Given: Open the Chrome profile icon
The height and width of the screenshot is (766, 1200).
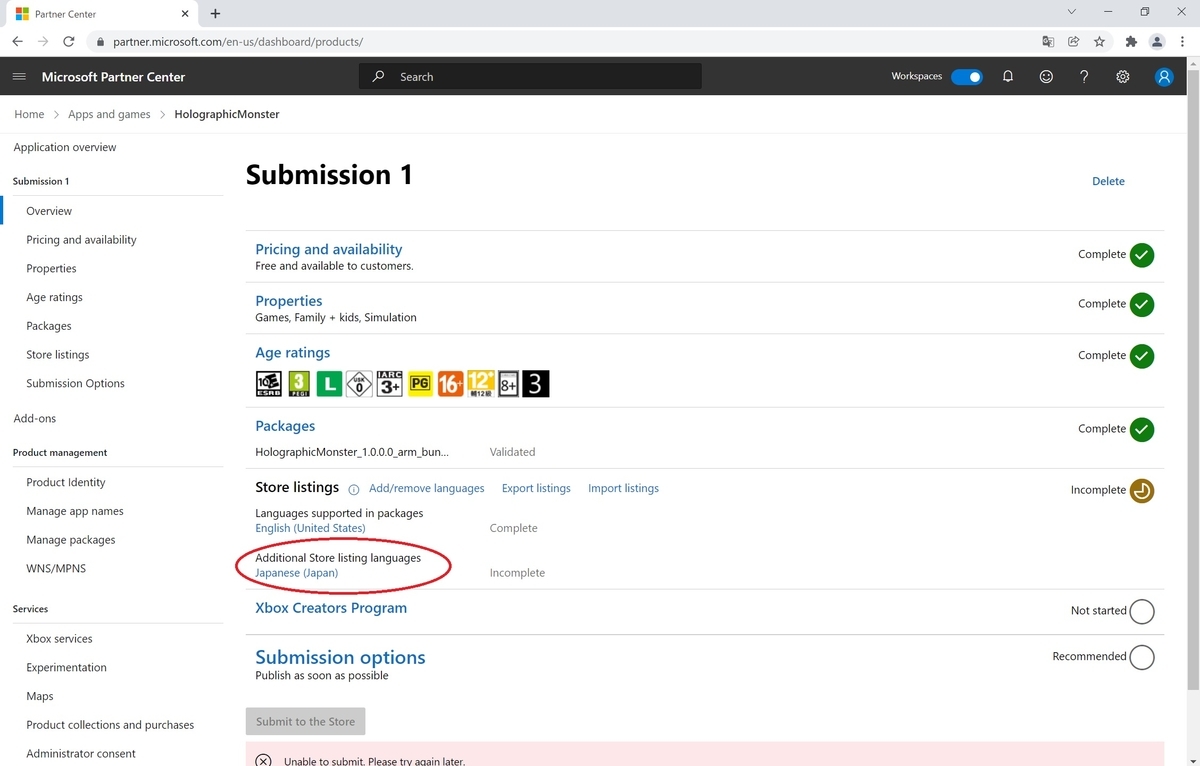Looking at the screenshot, I should [1157, 42].
